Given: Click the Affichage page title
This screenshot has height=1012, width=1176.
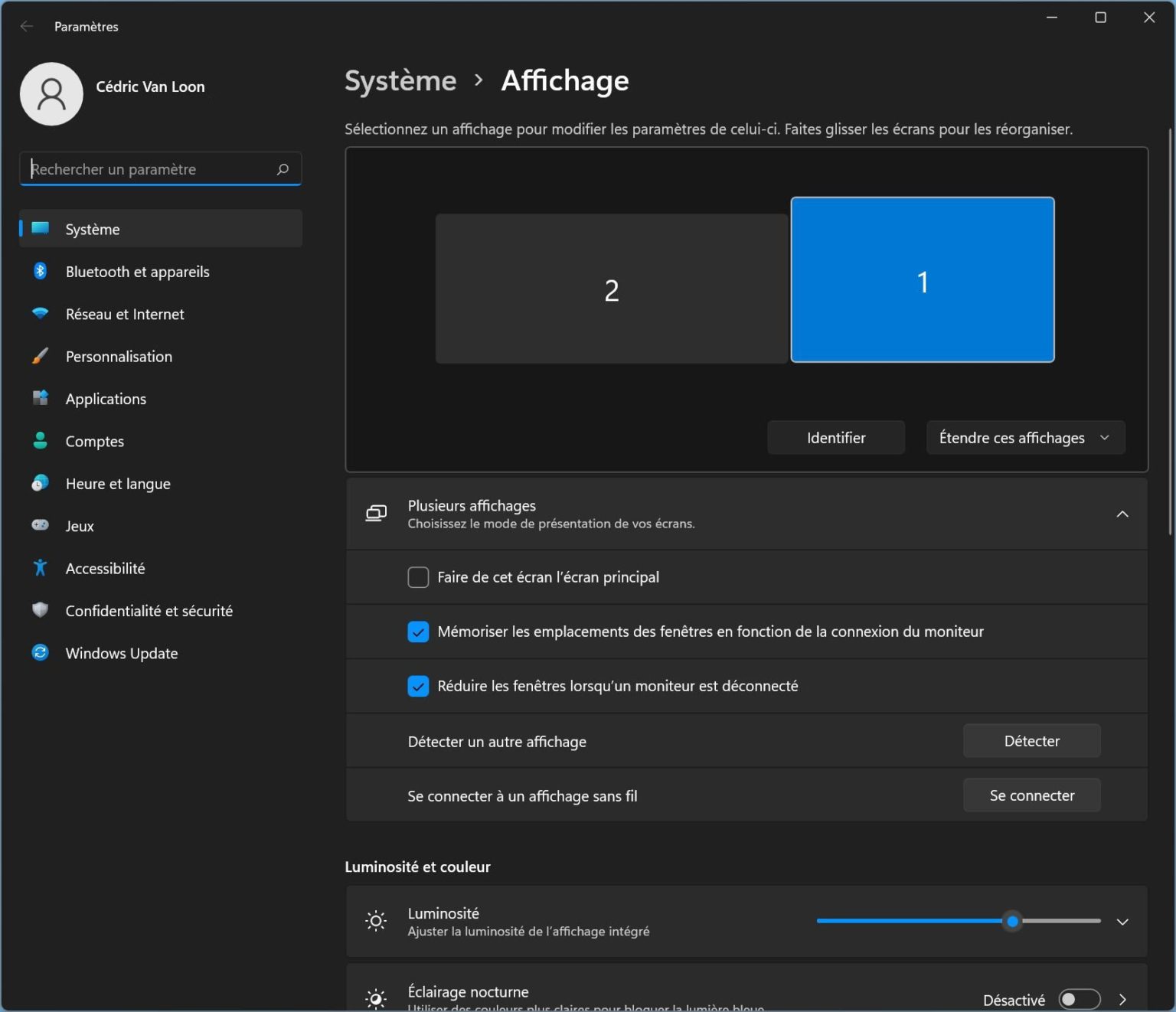Looking at the screenshot, I should tap(565, 80).
